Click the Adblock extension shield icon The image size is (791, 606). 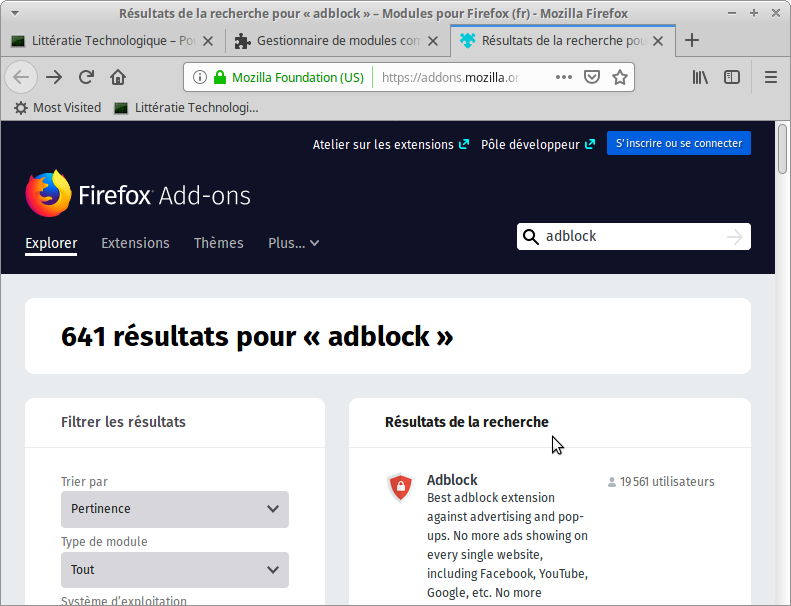(x=400, y=487)
